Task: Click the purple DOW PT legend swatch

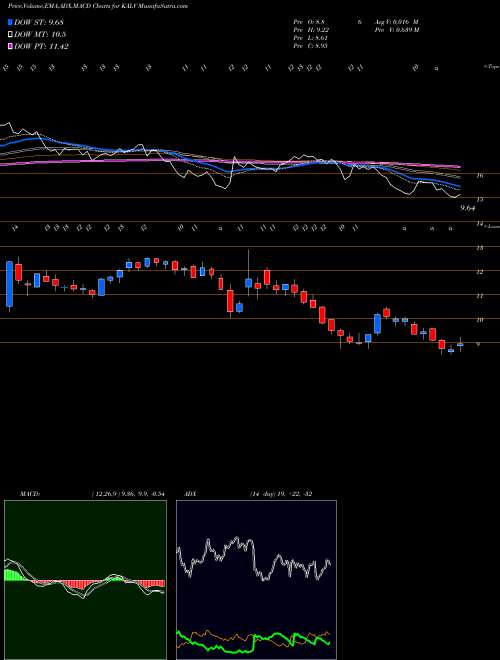Action: click(11, 46)
